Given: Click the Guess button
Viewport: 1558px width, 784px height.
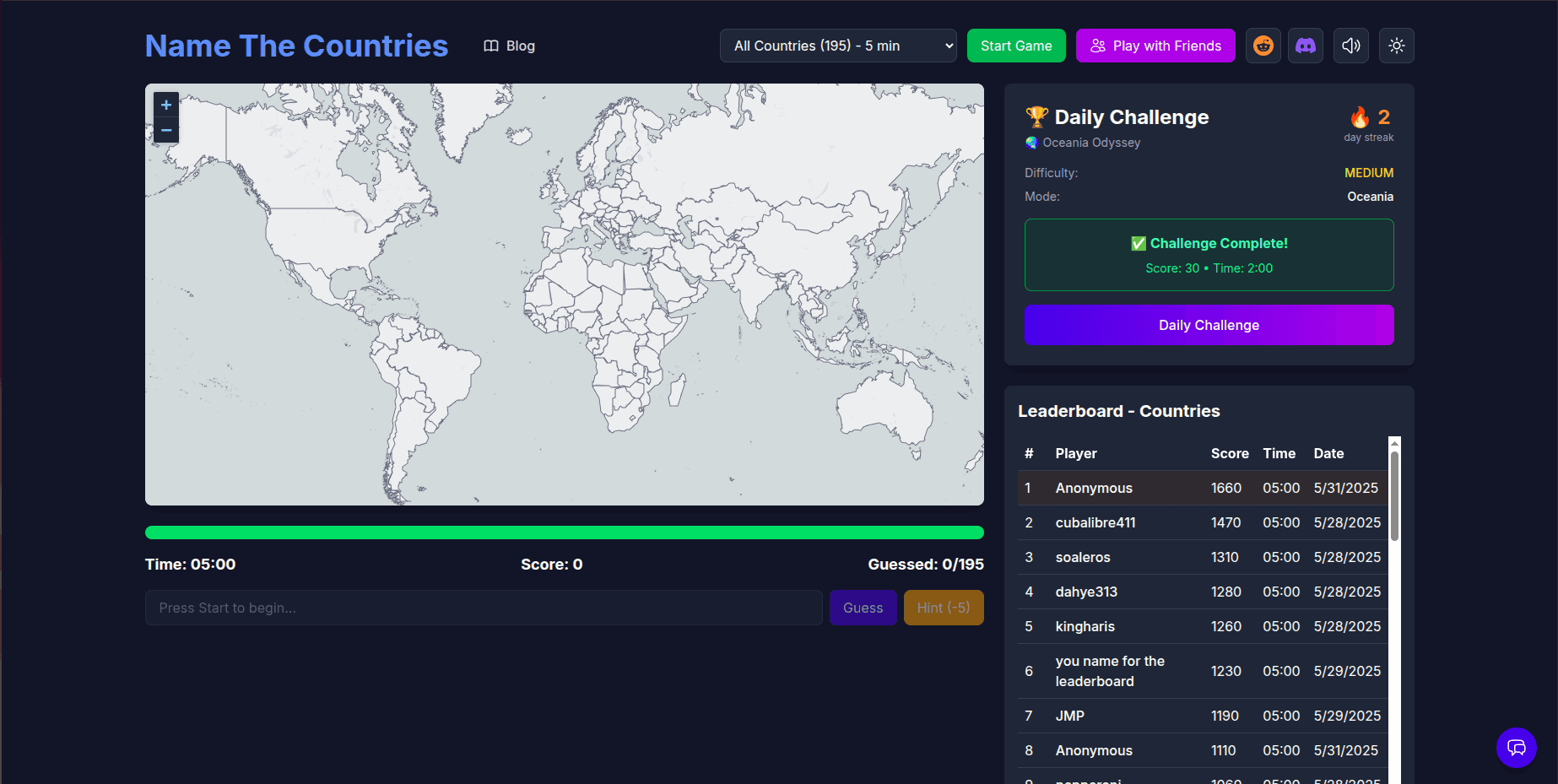Looking at the screenshot, I should (x=863, y=608).
